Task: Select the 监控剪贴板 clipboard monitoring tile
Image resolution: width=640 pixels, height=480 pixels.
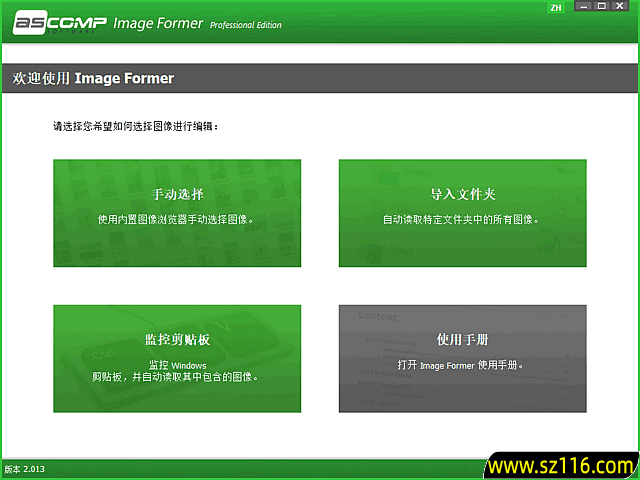Action: tap(177, 358)
